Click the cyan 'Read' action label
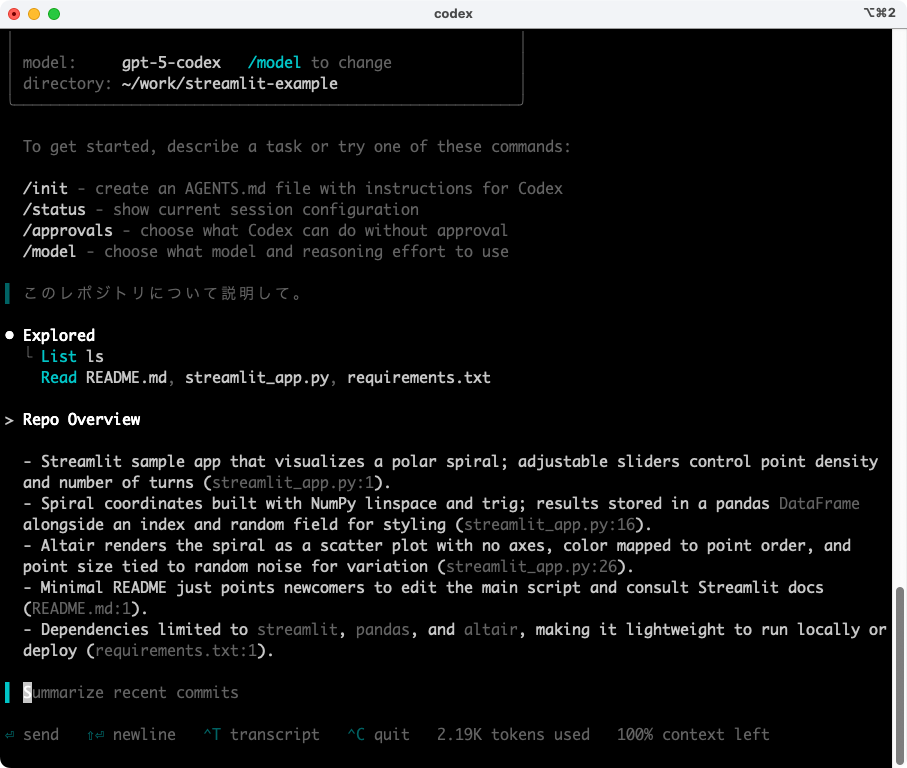 click(x=58, y=378)
